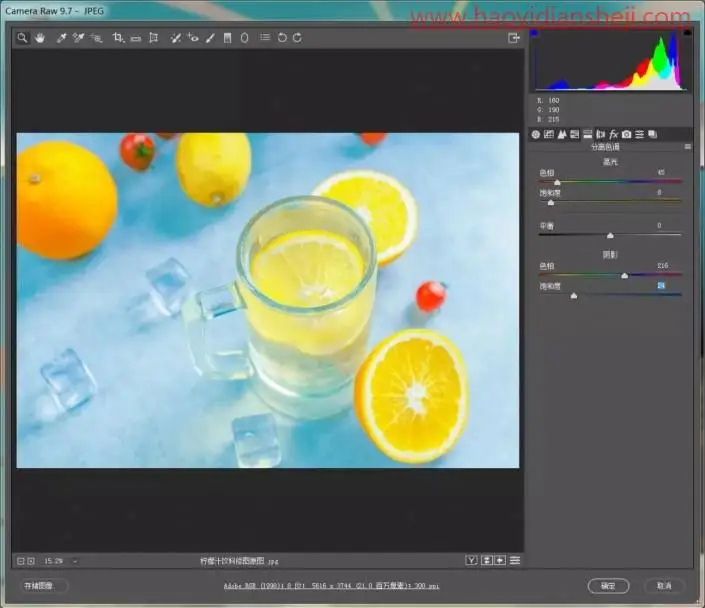This screenshot has width=705, height=608.
Task: Edit the Shadows Hue value 216
Action: tap(662, 266)
